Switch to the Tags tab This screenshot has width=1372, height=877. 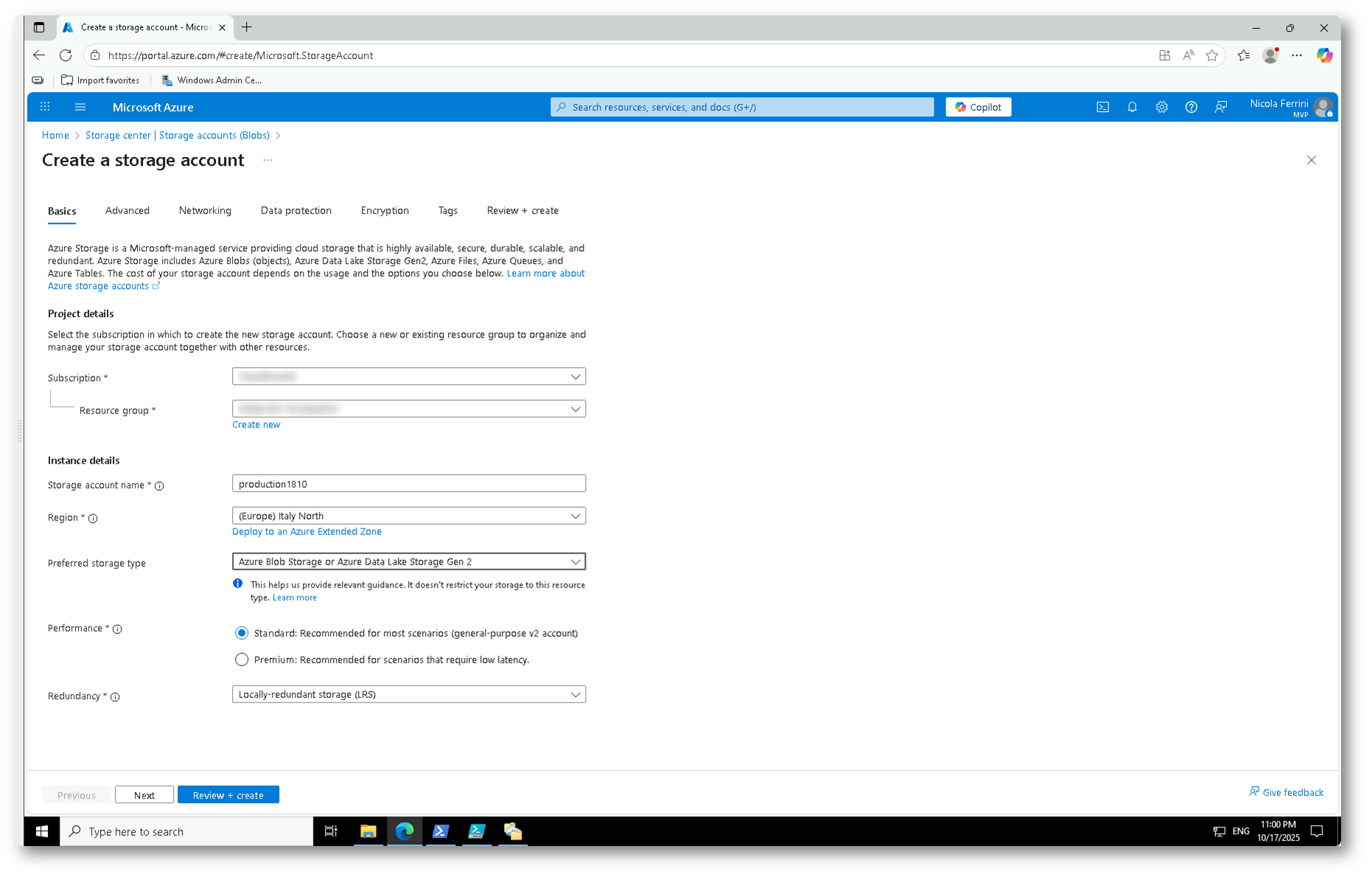[x=448, y=211]
